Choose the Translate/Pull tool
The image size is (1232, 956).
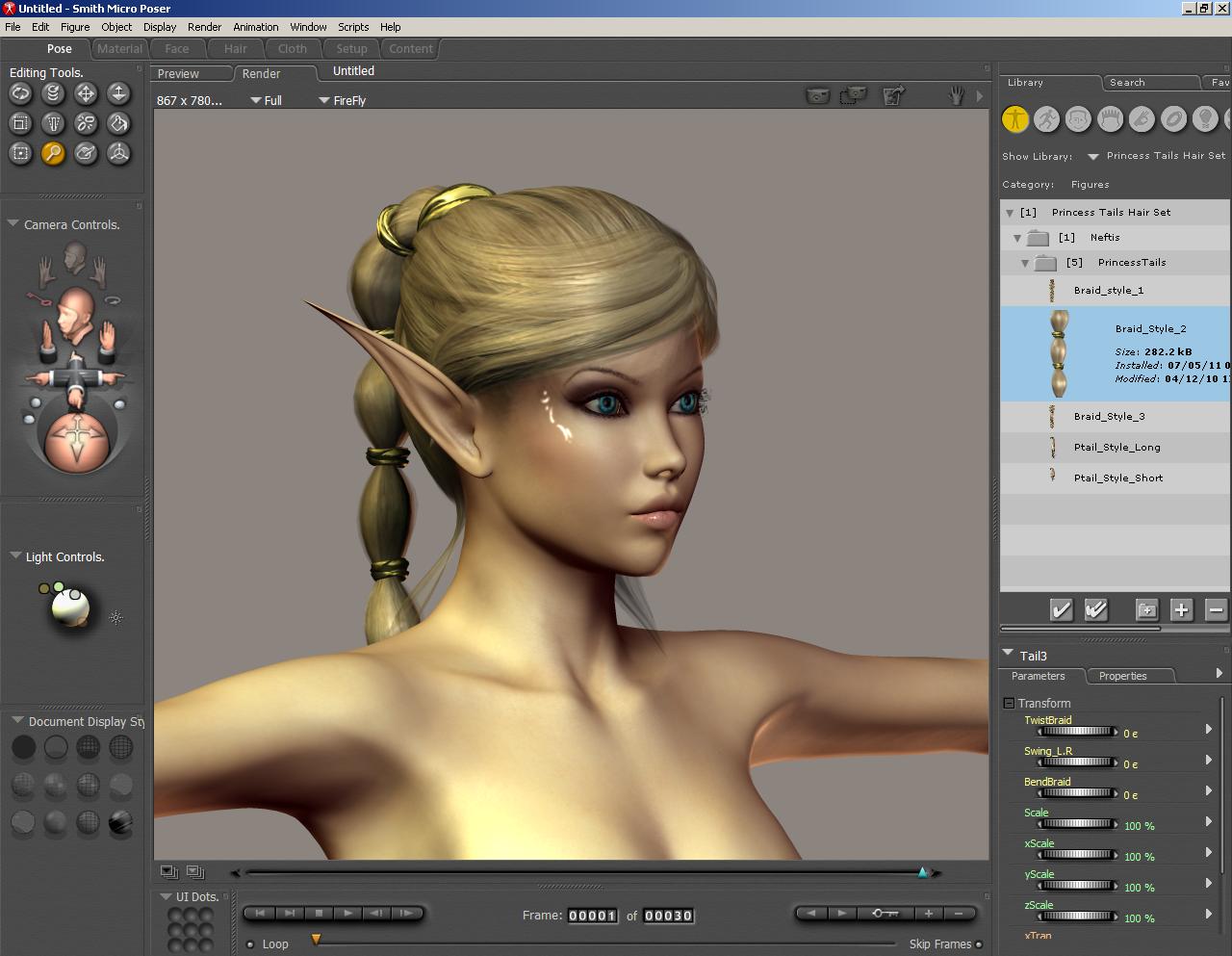click(x=86, y=93)
